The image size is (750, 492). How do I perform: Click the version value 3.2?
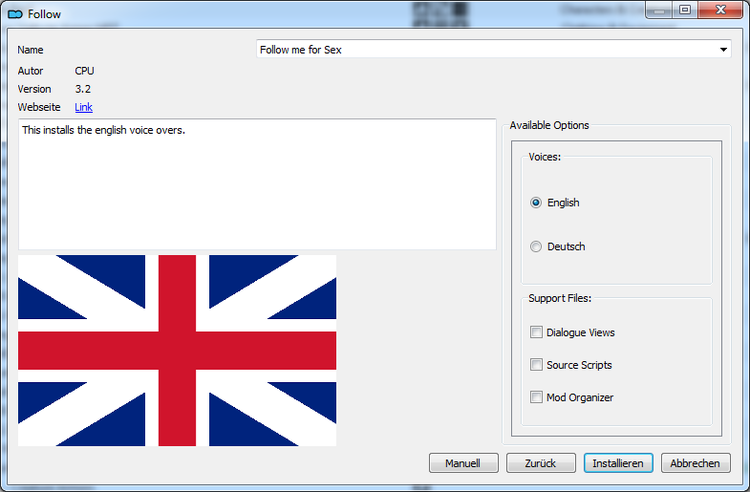click(x=83, y=89)
